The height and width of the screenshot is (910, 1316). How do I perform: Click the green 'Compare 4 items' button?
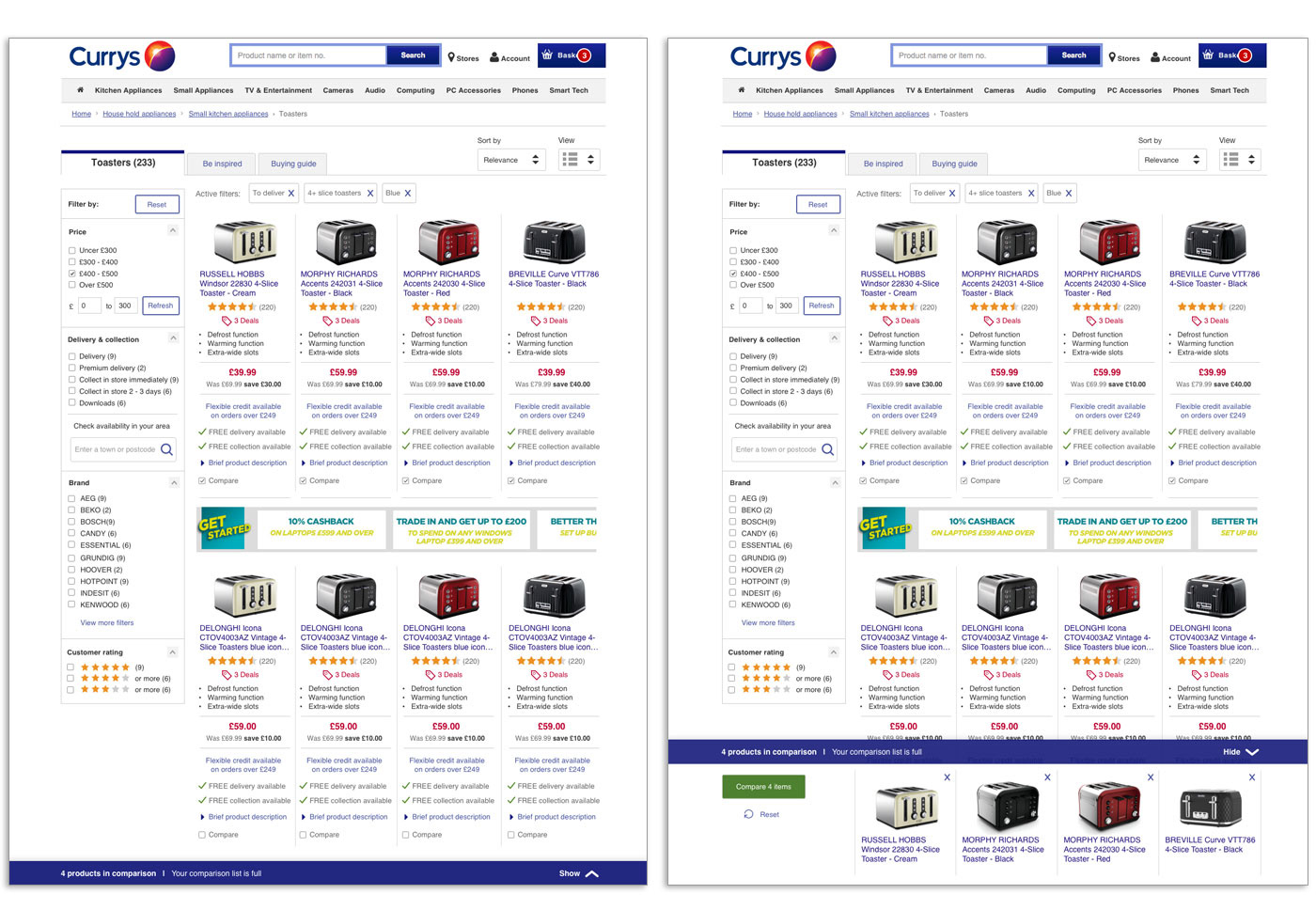point(763,786)
